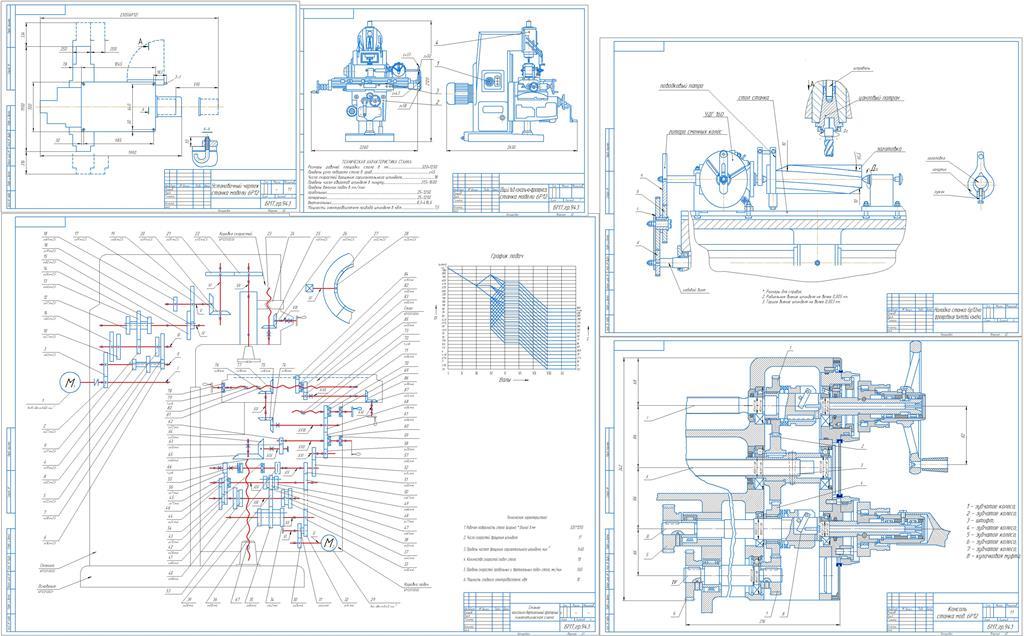Click the 'Консоль станка мод. 6Р12' title block text
The image size is (1024, 636).
[959, 612]
